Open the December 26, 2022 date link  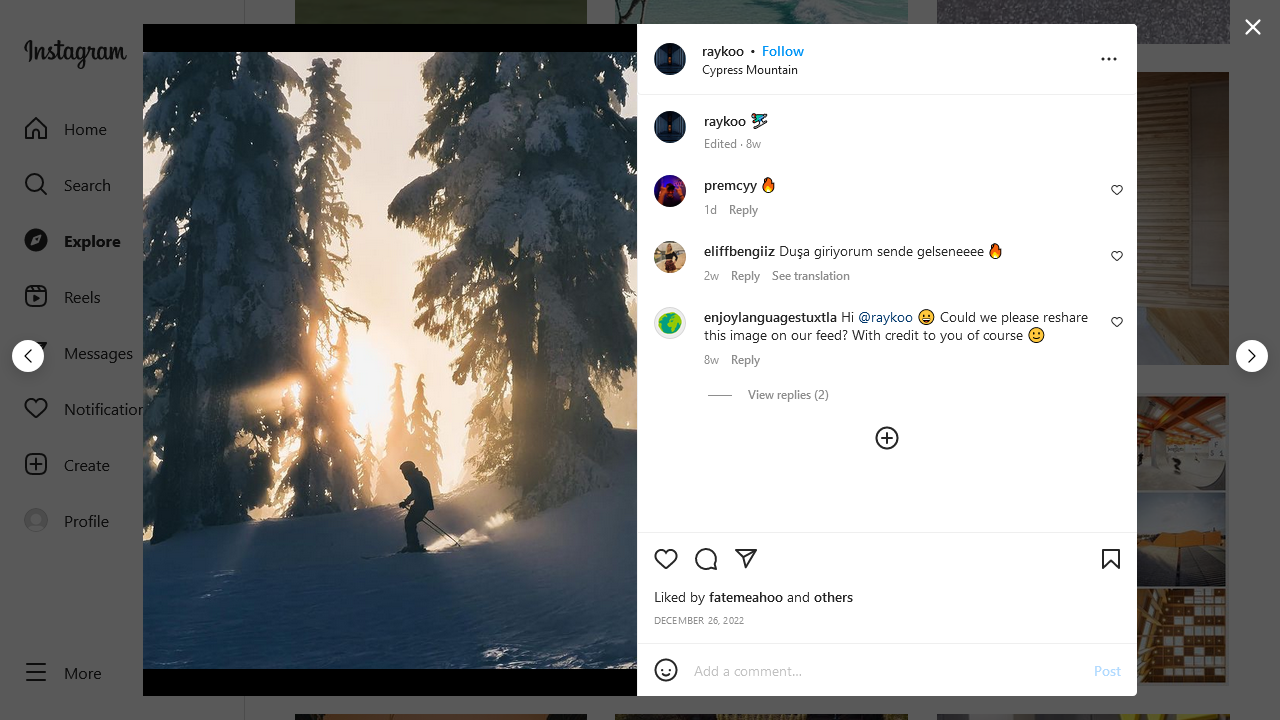[x=699, y=621]
